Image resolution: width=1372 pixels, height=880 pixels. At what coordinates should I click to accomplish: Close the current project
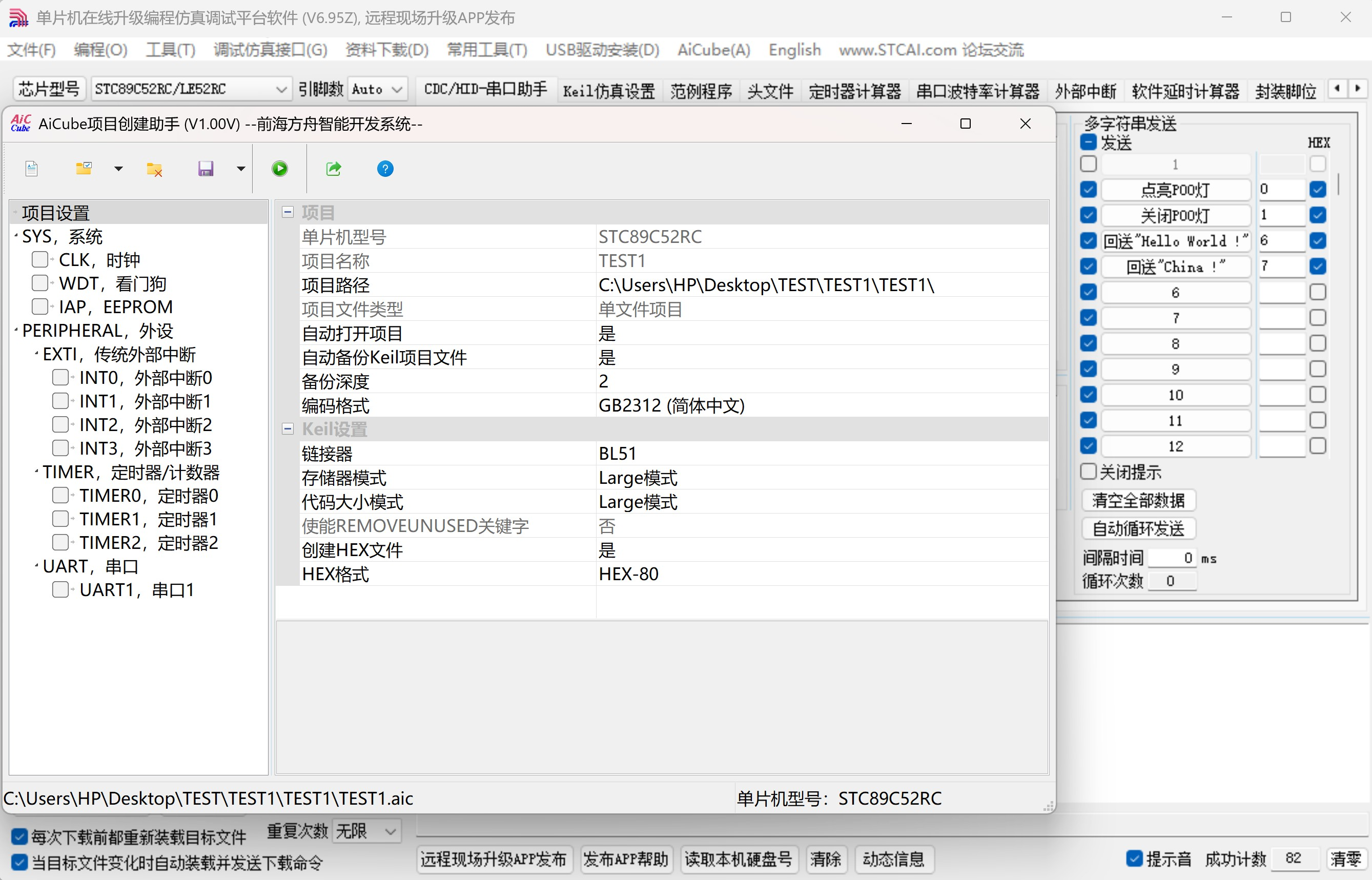click(154, 168)
